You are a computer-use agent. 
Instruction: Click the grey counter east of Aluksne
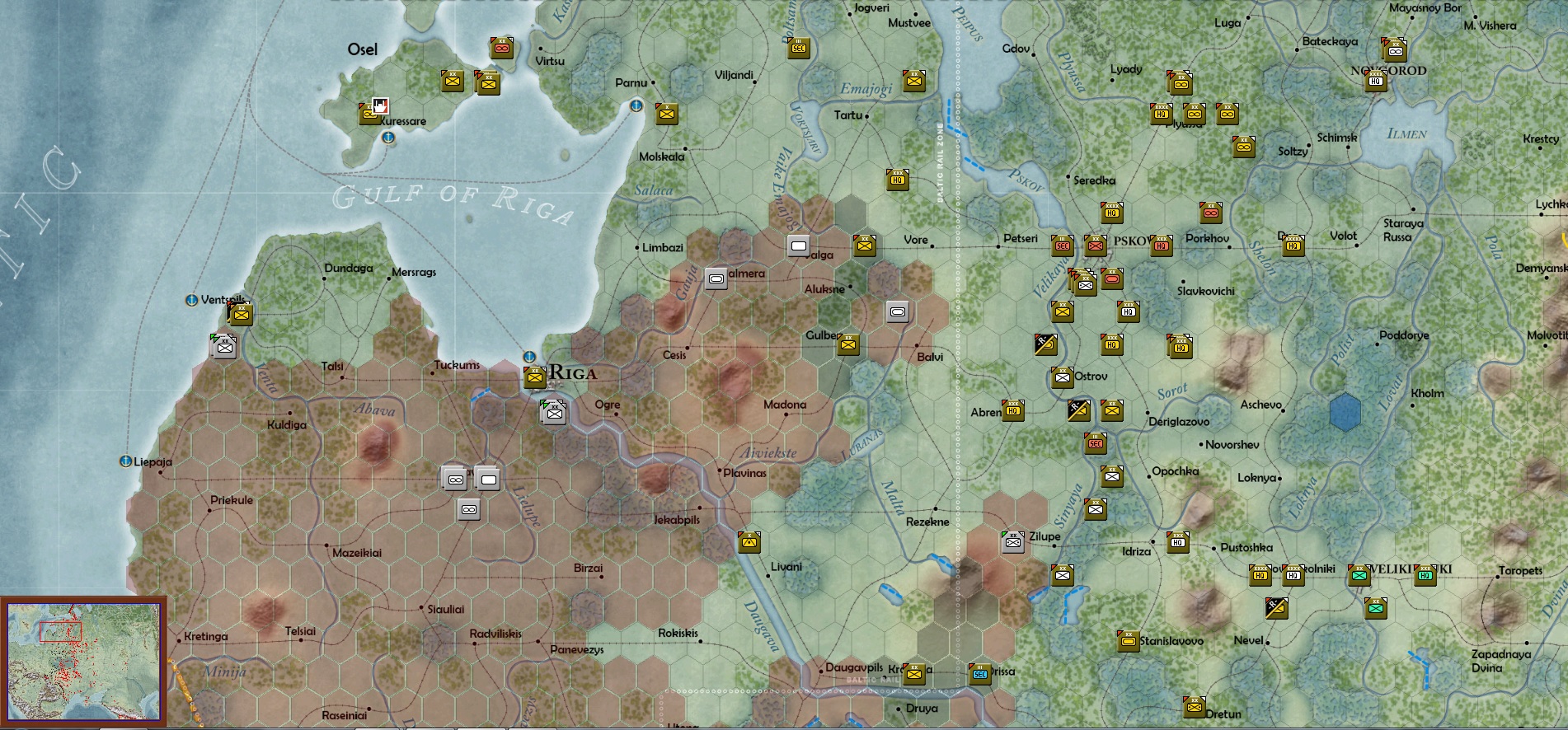pos(898,311)
